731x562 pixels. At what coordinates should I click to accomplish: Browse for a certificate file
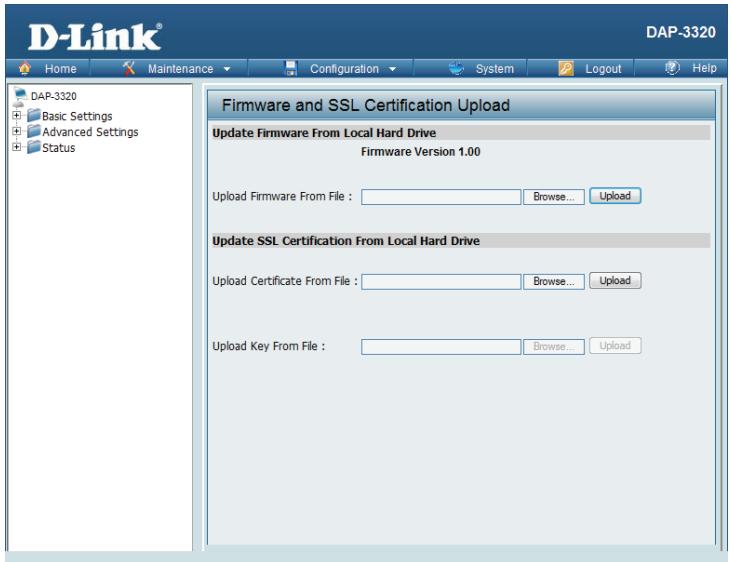[554, 282]
